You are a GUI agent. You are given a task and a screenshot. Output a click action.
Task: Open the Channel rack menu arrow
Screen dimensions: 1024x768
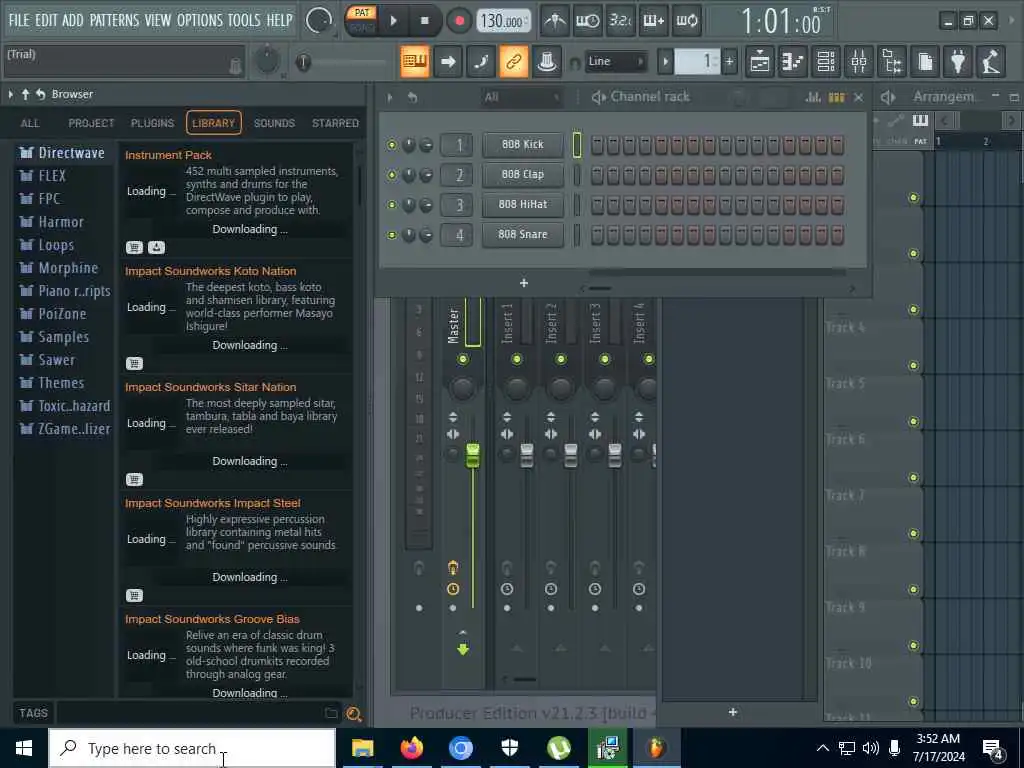[x=390, y=97]
